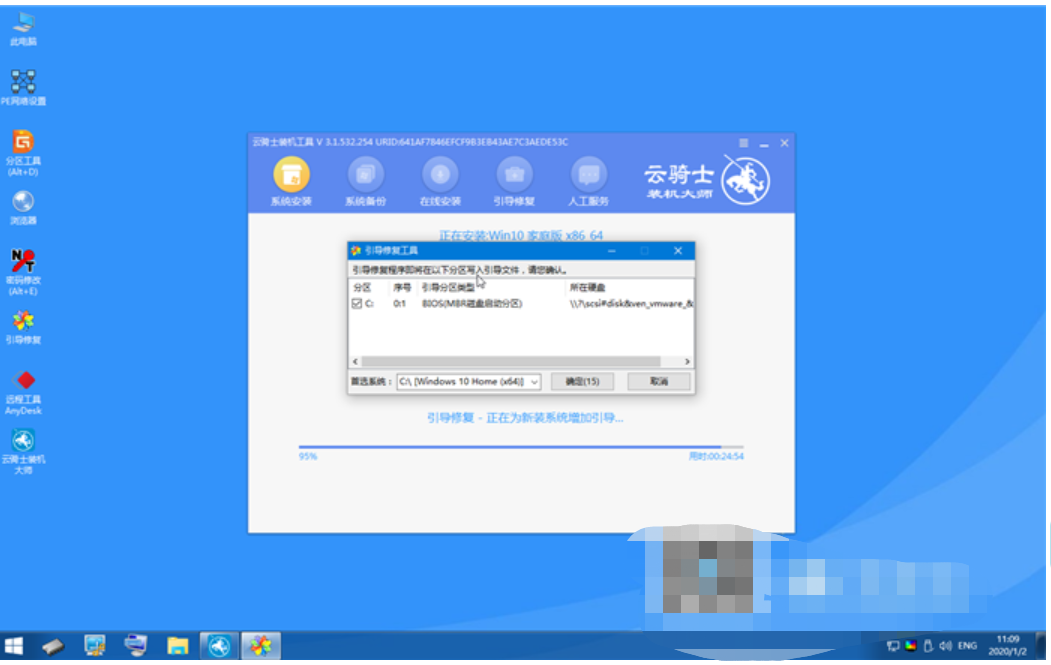The image size is (1051, 665).
Task: Close the 云骑士装机工具 window
Action: coord(784,143)
